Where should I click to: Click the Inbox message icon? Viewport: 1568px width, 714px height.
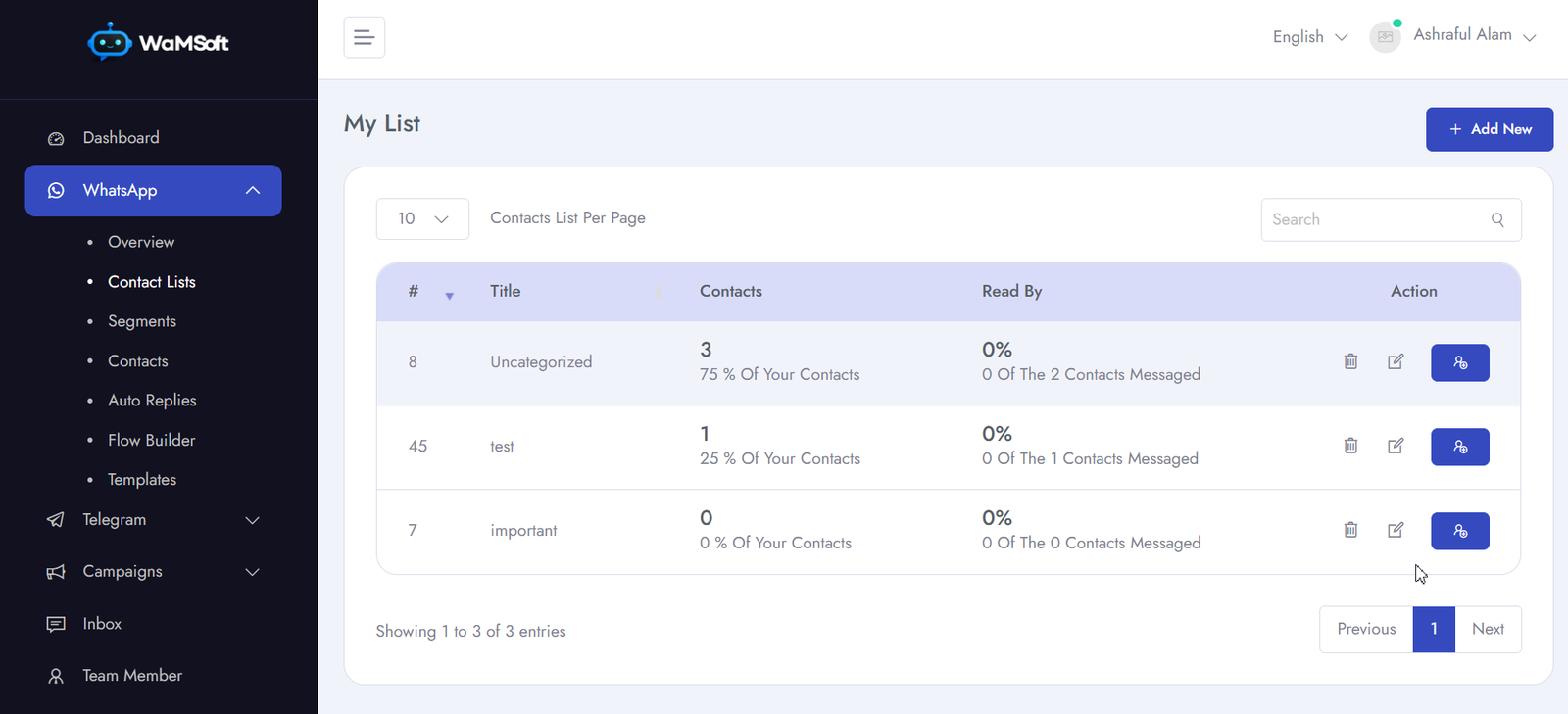(56, 624)
